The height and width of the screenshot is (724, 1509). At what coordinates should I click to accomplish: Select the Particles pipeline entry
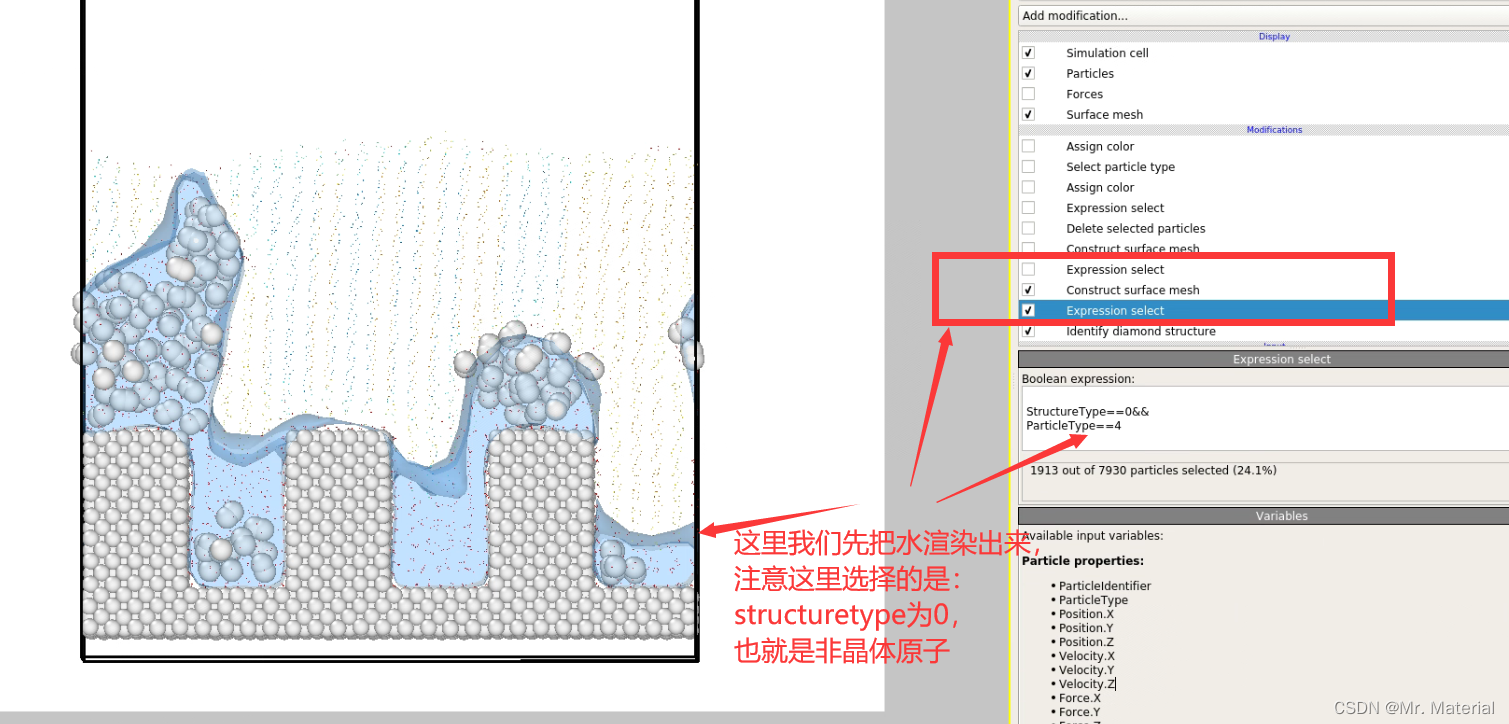click(x=1089, y=74)
